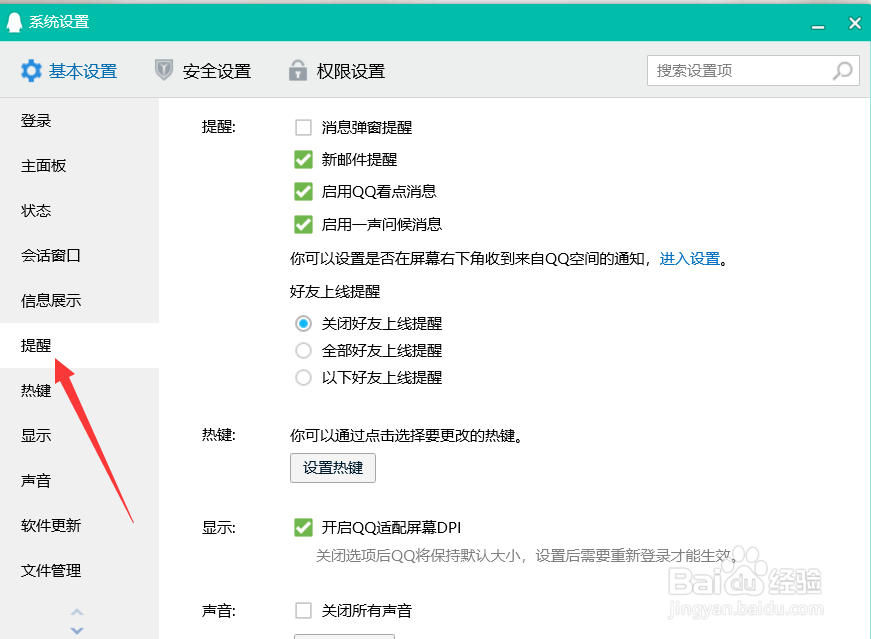Viewport: 871px width, 639px height.
Task: Open the 进入设置 link
Action: pyautogui.click(x=689, y=258)
